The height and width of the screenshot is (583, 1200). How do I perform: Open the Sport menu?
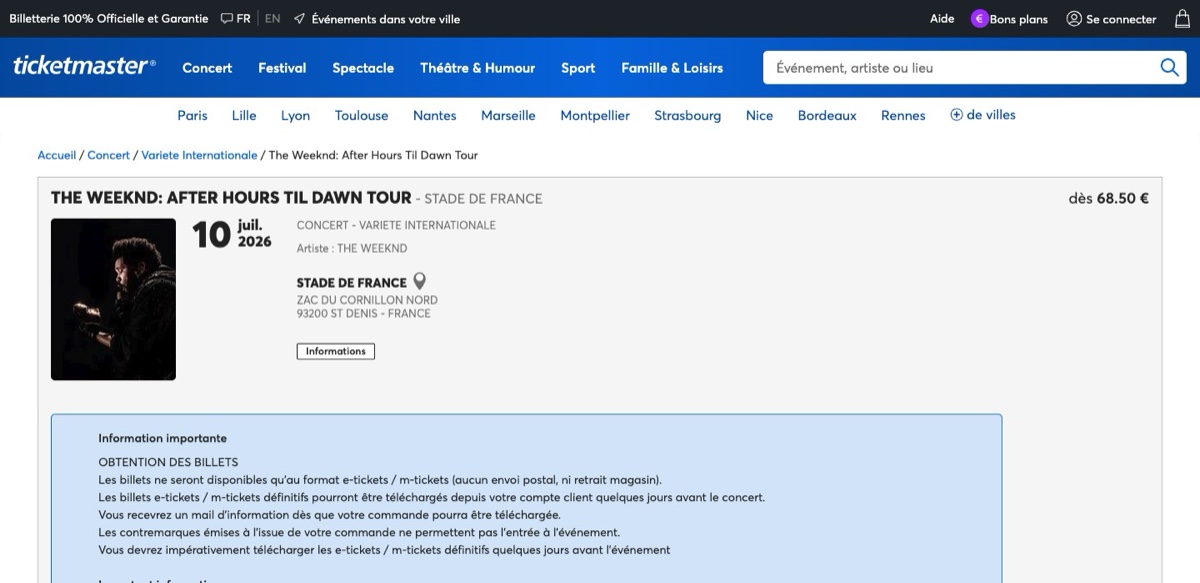pos(578,68)
